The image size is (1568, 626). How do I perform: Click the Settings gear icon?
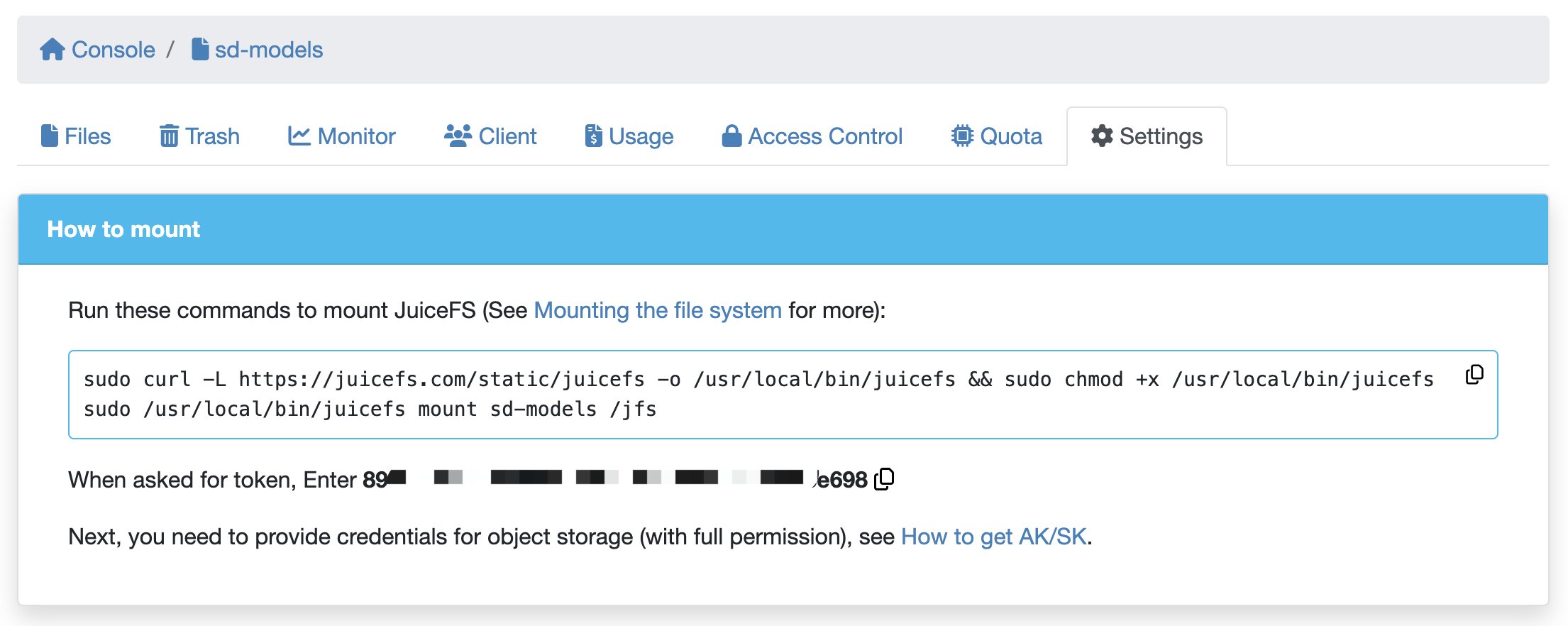click(x=1101, y=136)
